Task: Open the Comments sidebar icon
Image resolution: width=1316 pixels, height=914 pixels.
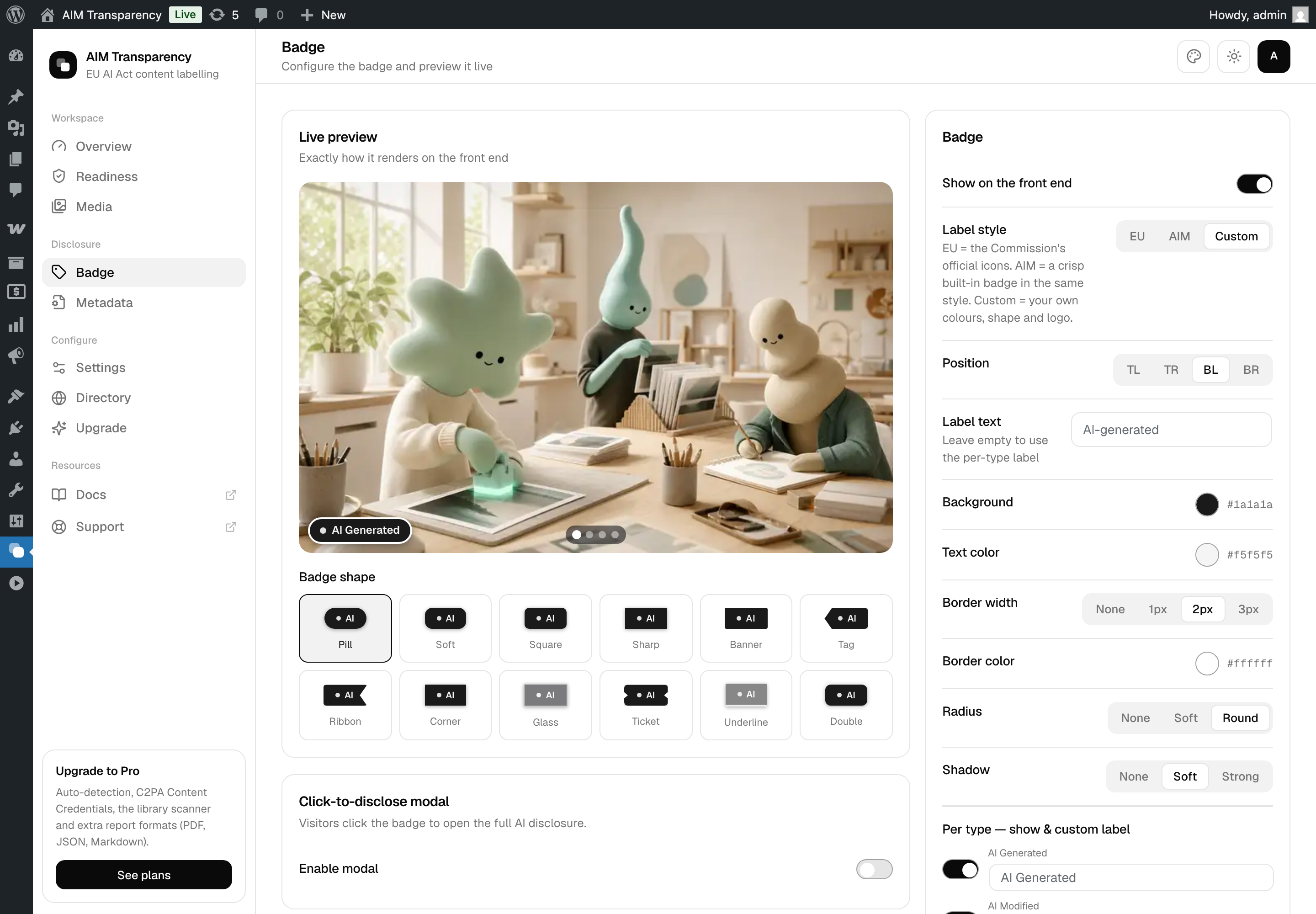Action: [x=16, y=190]
